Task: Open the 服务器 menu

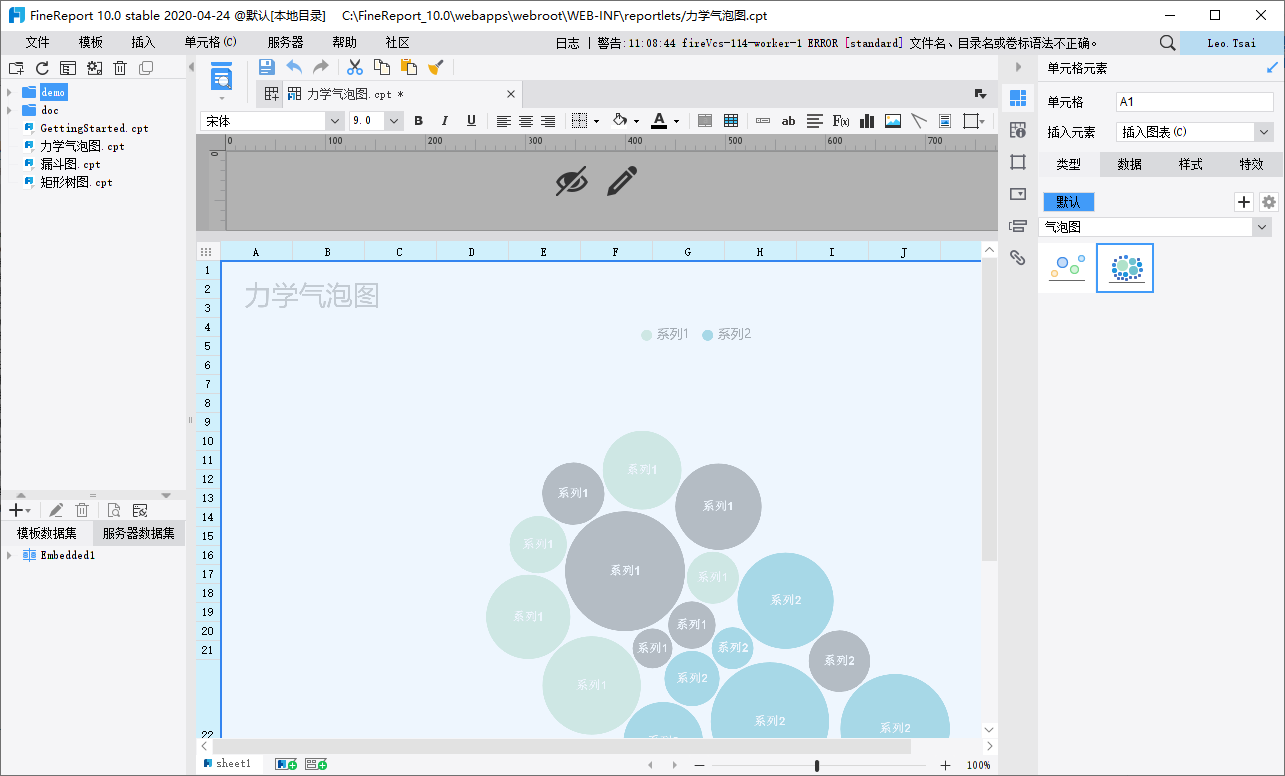Action: [x=285, y=43]
